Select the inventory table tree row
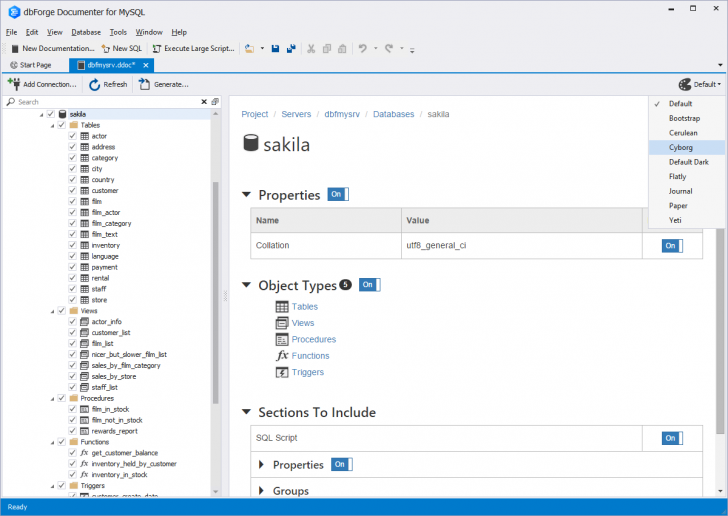 [x=105, y=245]
